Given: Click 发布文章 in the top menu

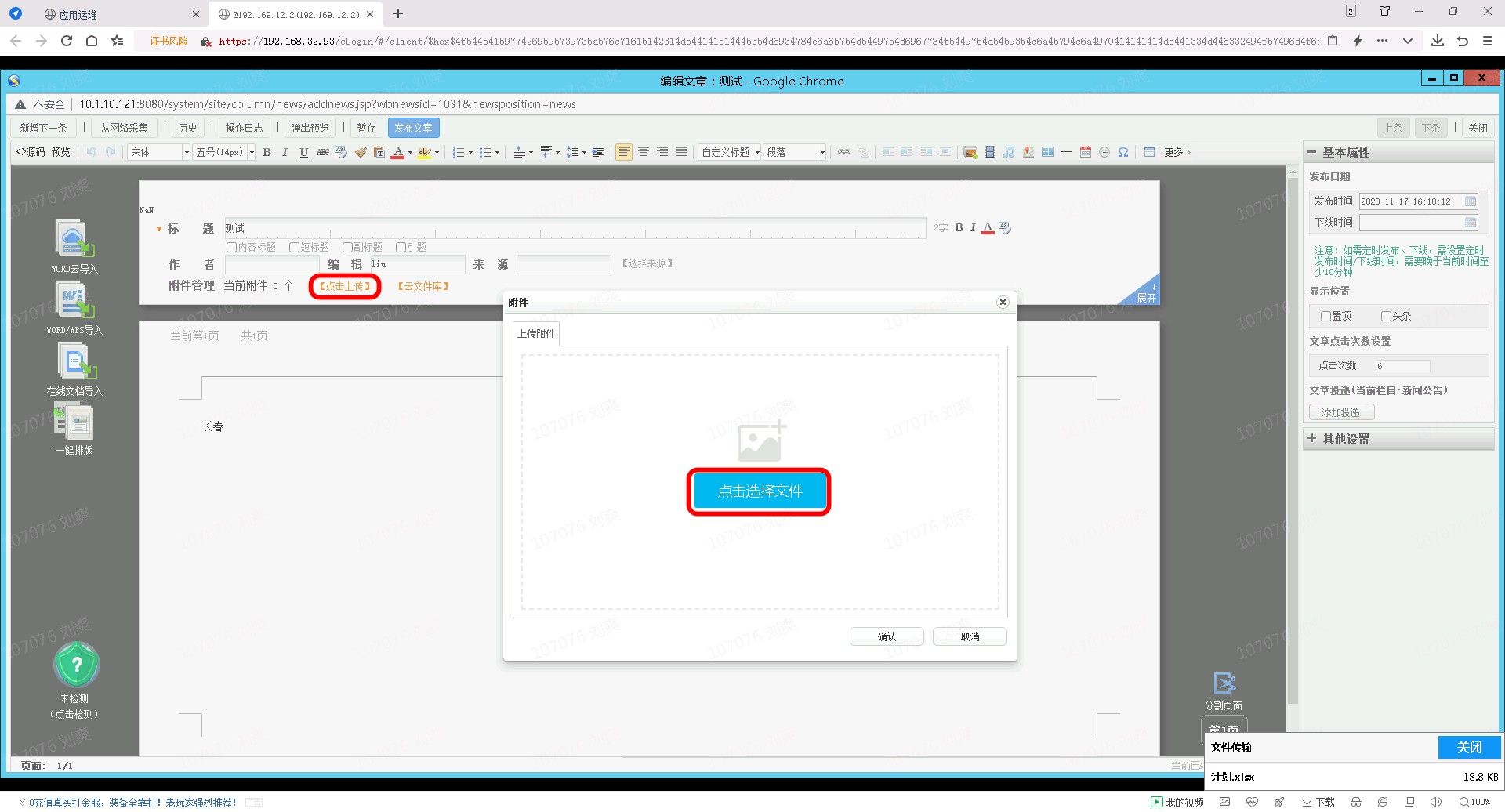Looking at the screenshot, I should click(413, 128).
